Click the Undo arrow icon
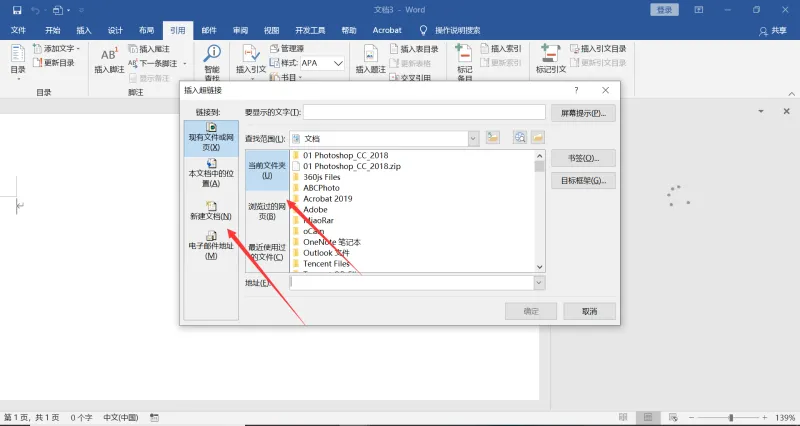The height and width of the screenshot is (426, 800). pyautogui.click(x=35, y=10)
